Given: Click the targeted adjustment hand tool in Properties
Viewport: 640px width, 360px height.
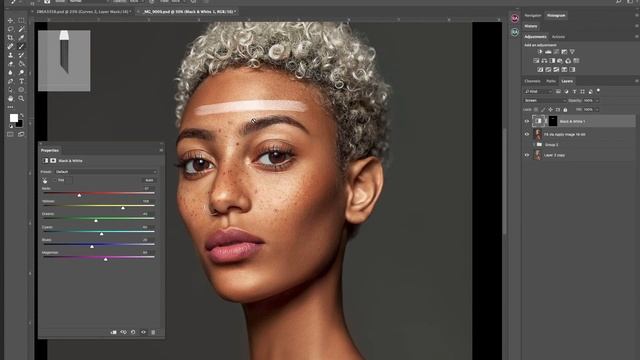Looking at the screenshot, I should pyautogui.click(x=45, y=180).
